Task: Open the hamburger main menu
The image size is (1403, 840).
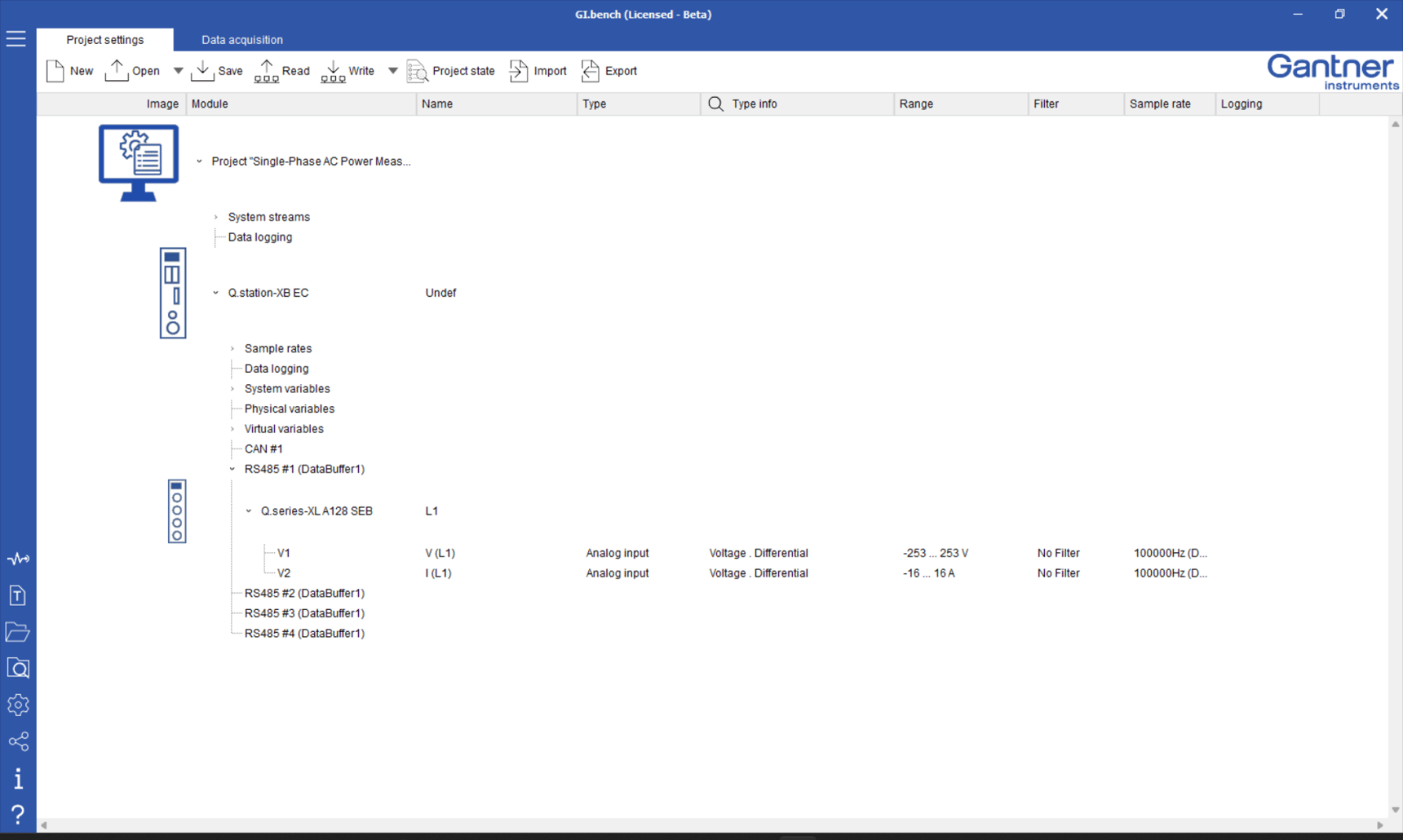Action: (16, 39)
